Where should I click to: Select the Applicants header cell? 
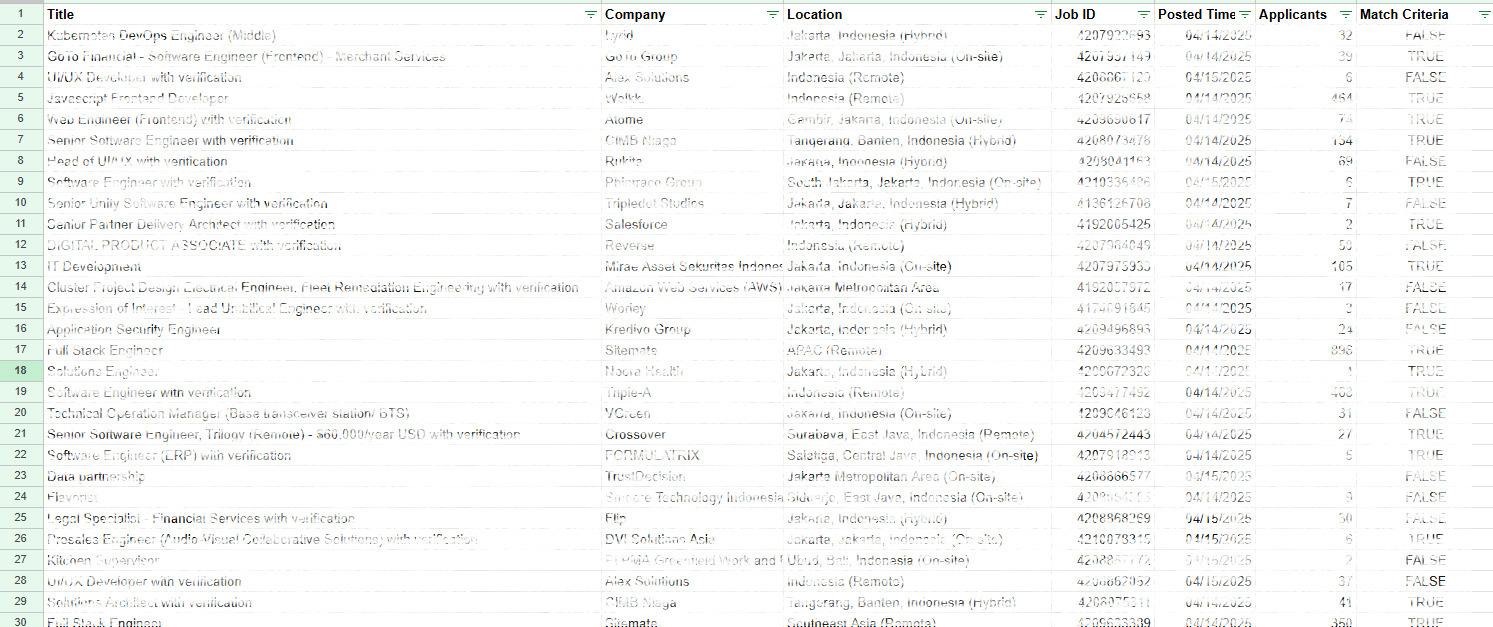[1306, 15]
